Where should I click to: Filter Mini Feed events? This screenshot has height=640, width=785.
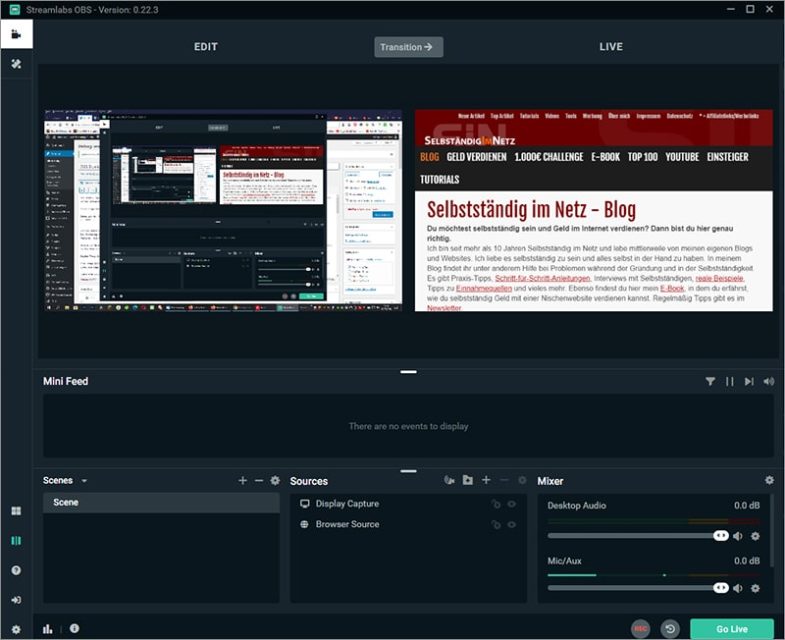[710, 382]
